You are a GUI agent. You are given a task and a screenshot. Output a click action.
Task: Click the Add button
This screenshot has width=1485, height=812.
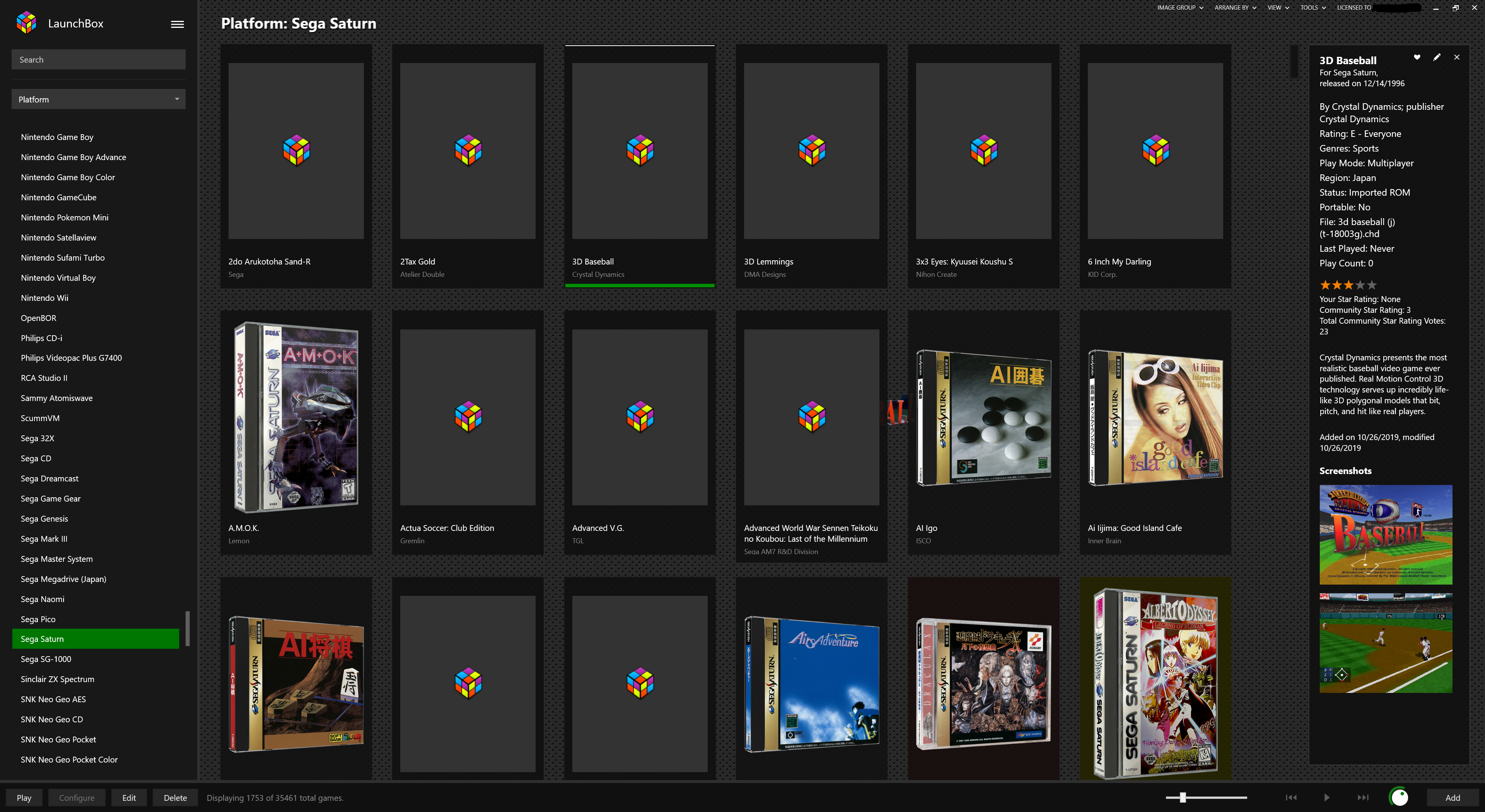1452,798
